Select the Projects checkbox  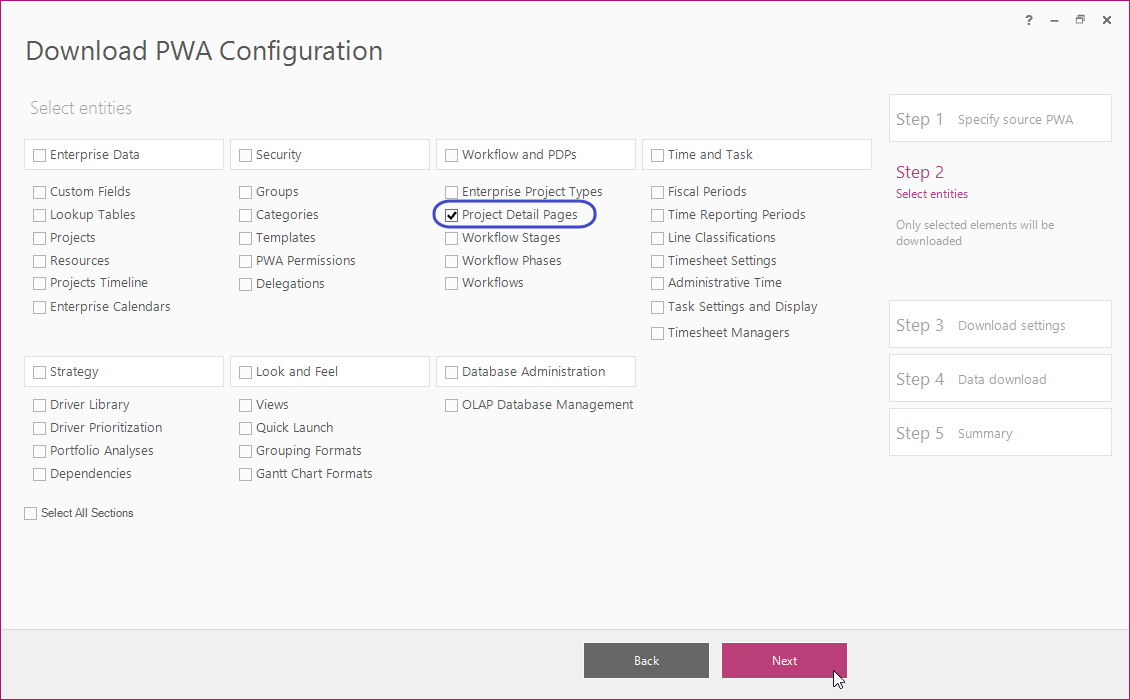[x=40, y=239]
